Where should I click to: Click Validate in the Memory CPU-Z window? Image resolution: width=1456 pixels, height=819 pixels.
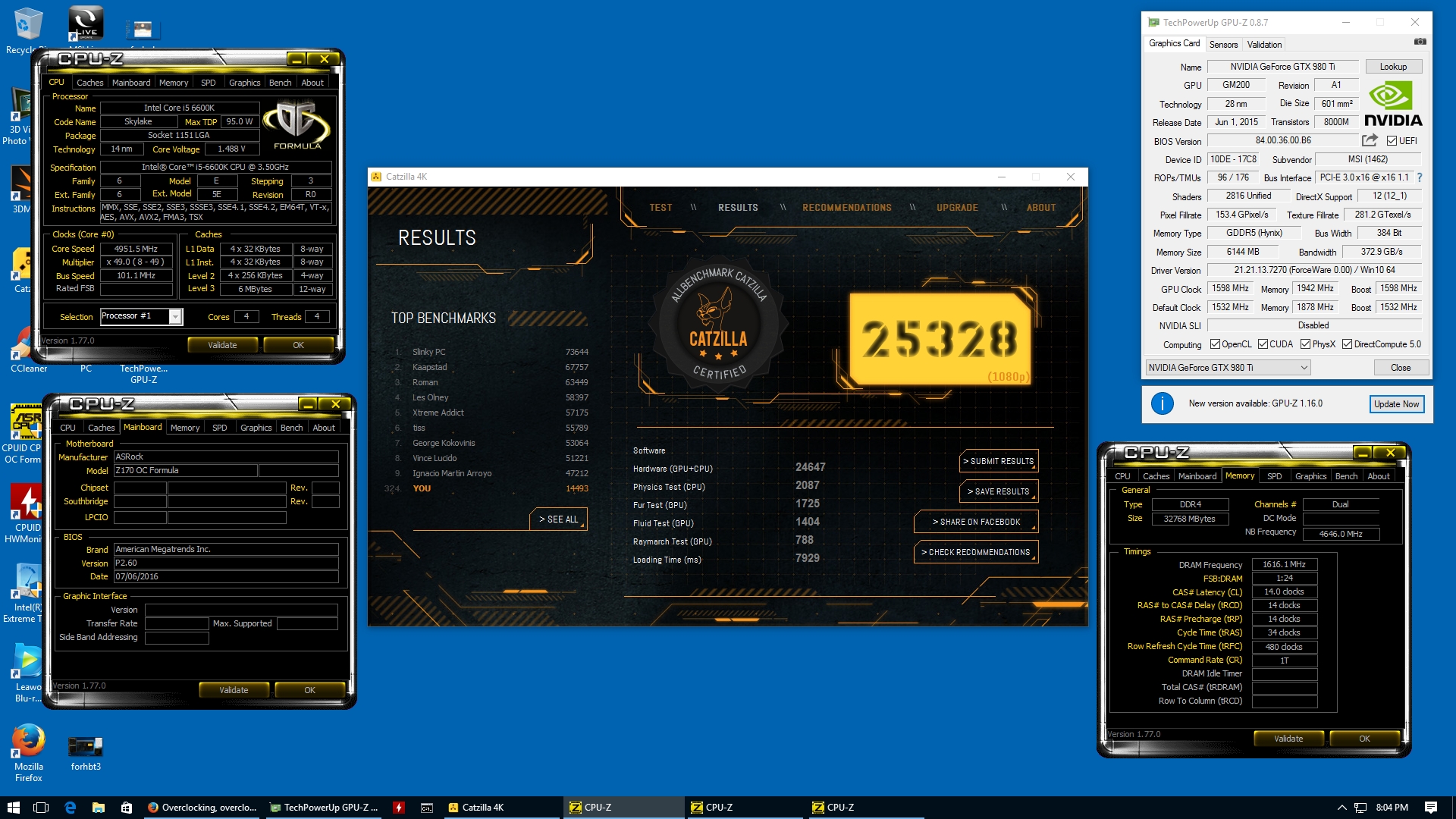(x=1288, y=739)
